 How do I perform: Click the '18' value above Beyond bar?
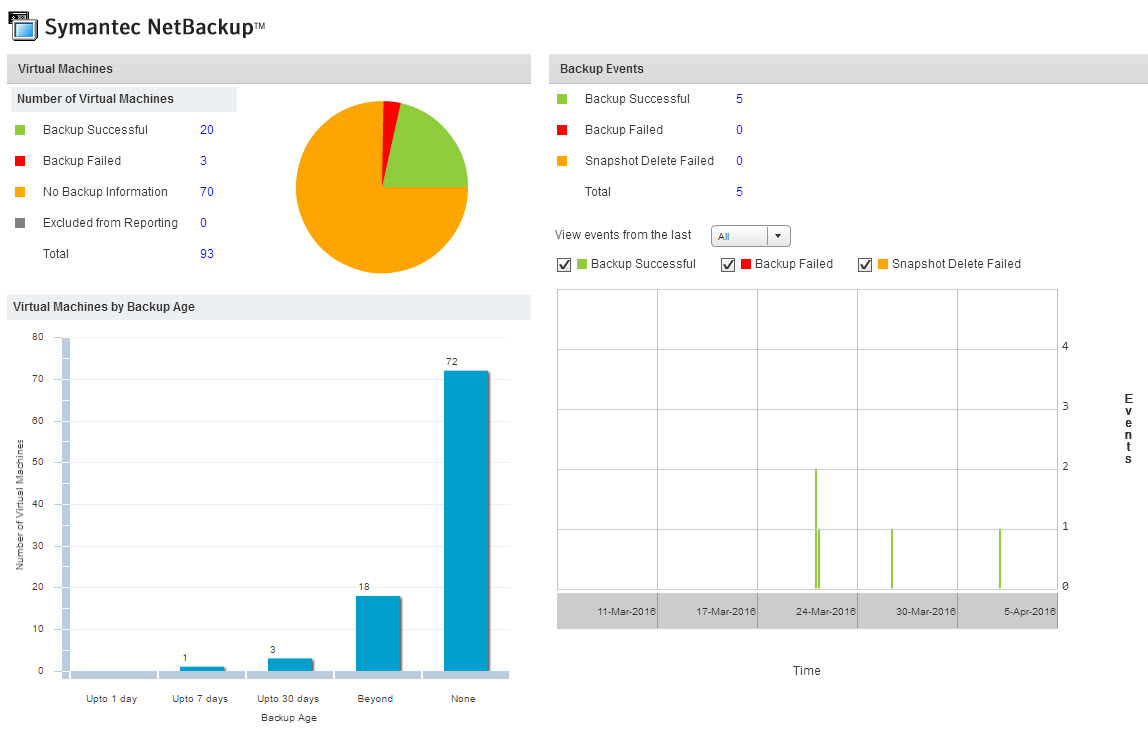click(x=364, y=587)
